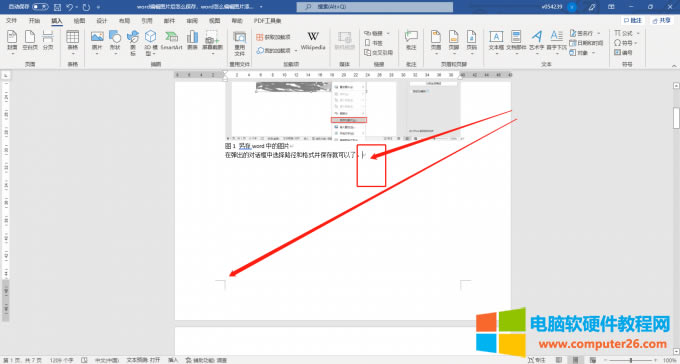Expand the Screenshot dropdown
Viewport: 680px width, 364px height.
click(212, 53)
